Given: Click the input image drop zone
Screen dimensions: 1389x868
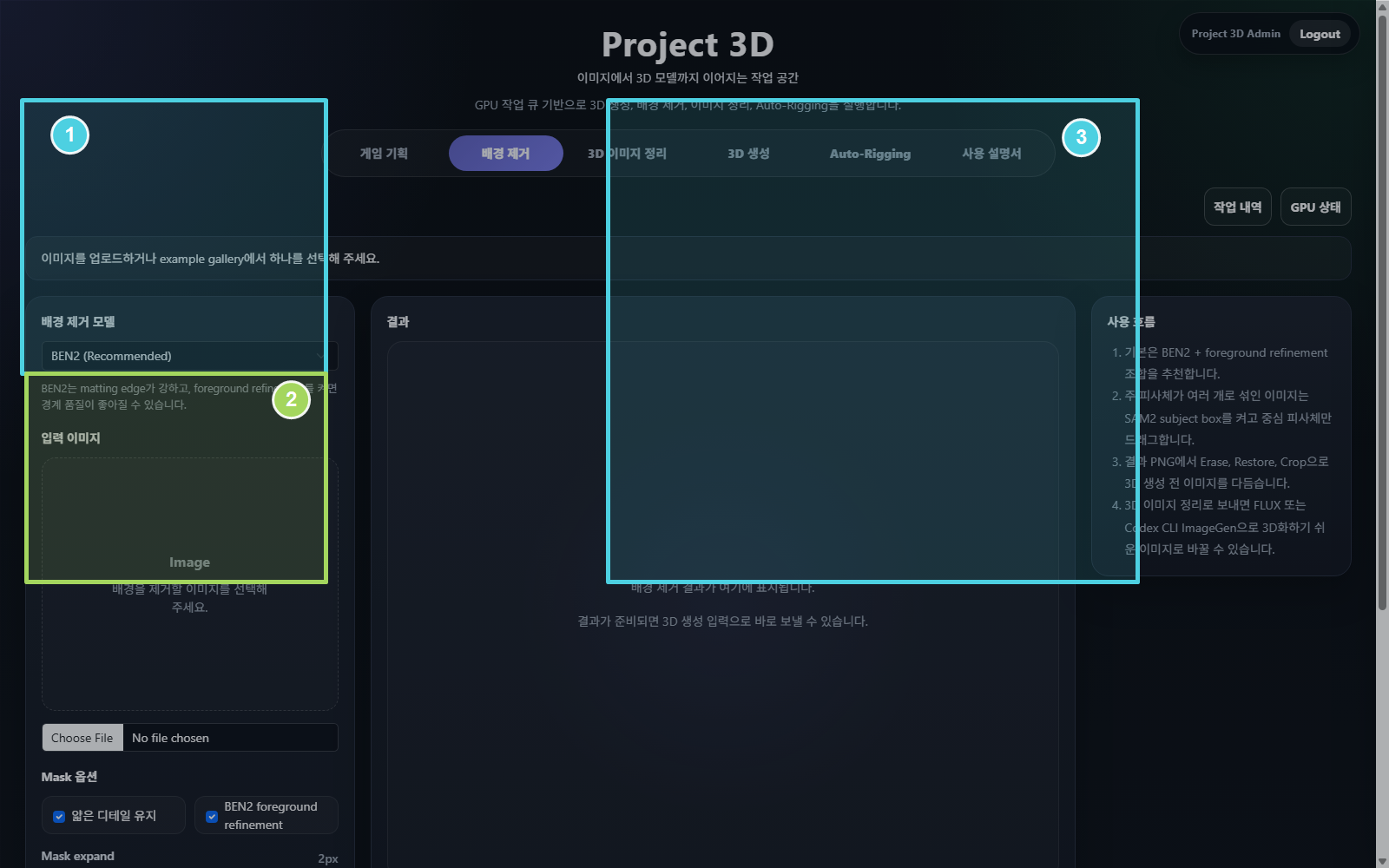Looking at the screenshot, I should tap(190, 584).
